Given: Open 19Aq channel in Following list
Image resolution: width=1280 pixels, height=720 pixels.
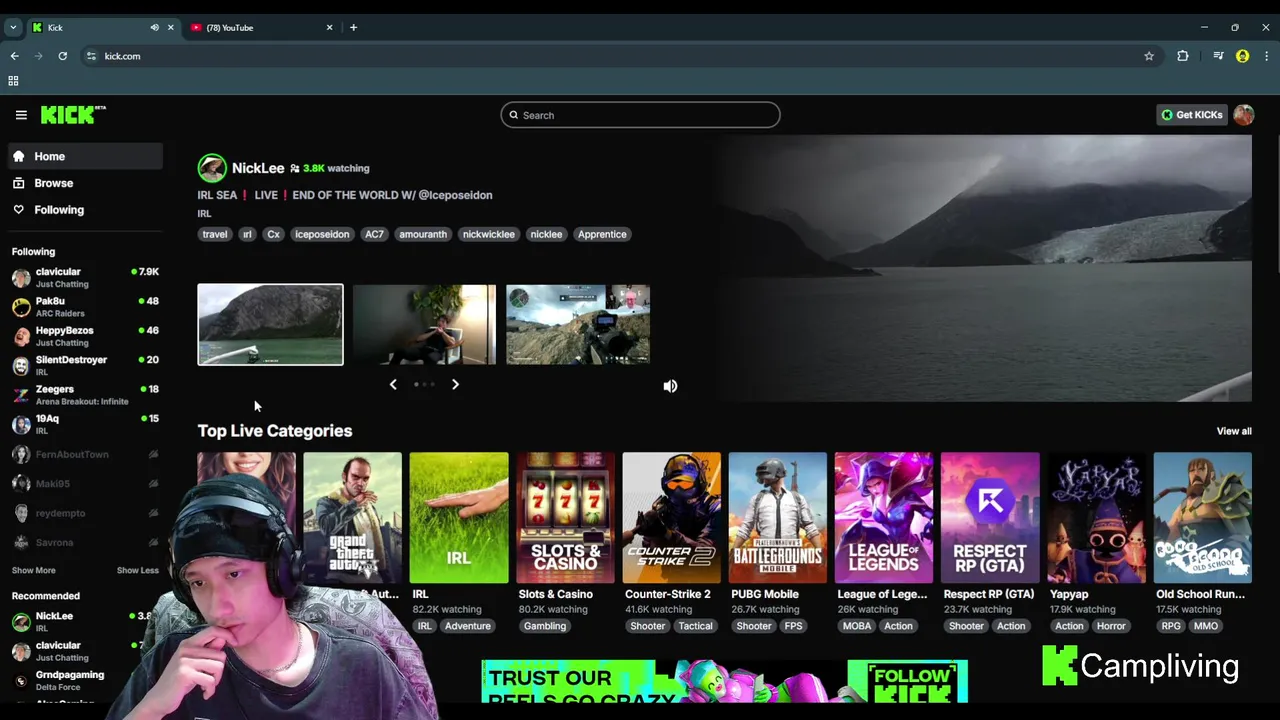Looking at the screenshot, I should point(86,424).
